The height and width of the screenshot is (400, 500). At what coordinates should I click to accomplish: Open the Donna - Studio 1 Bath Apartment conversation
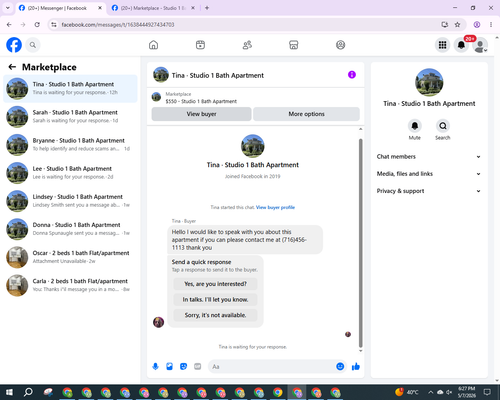[x=70, y=229]
